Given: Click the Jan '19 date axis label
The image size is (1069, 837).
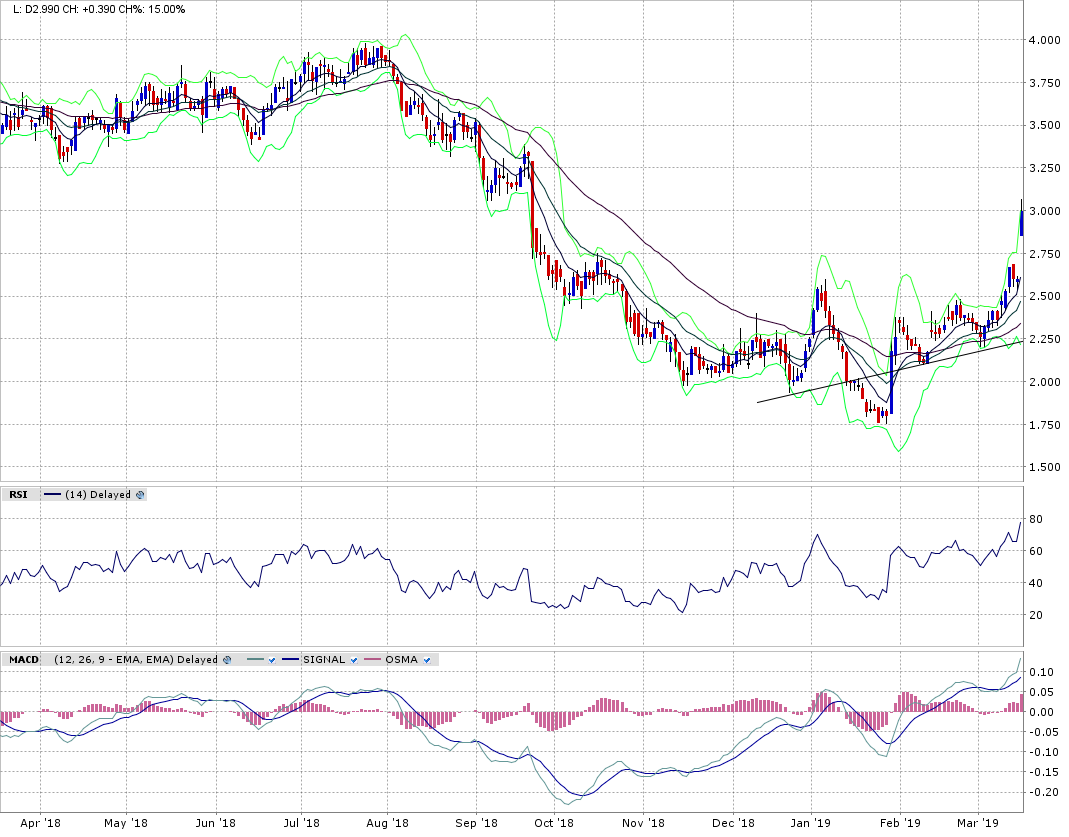Looking at the screenshot, I should (x=811, y=823).
